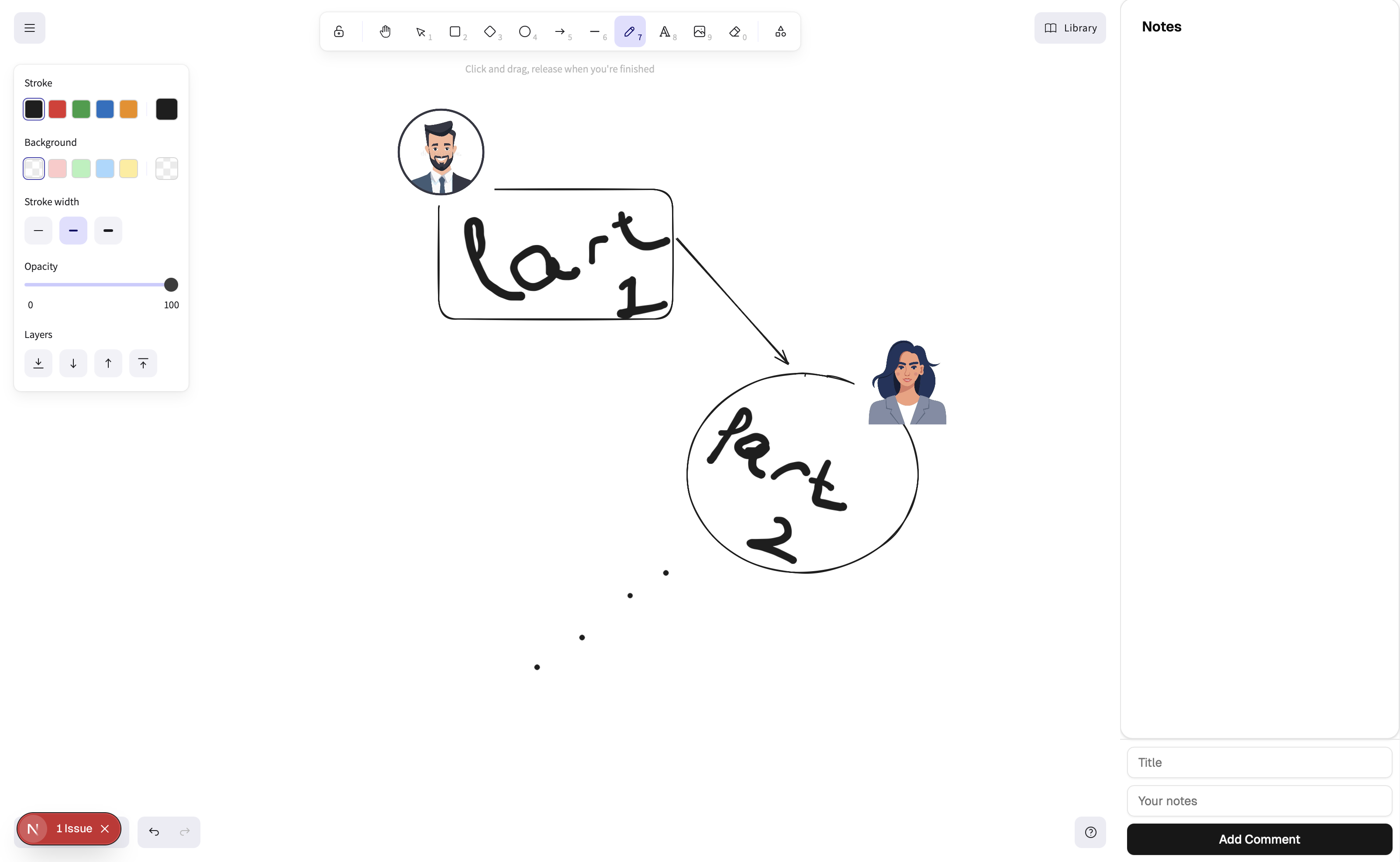
Task: Pick the red stroke color swatch
Action: (x=58, y=109)
